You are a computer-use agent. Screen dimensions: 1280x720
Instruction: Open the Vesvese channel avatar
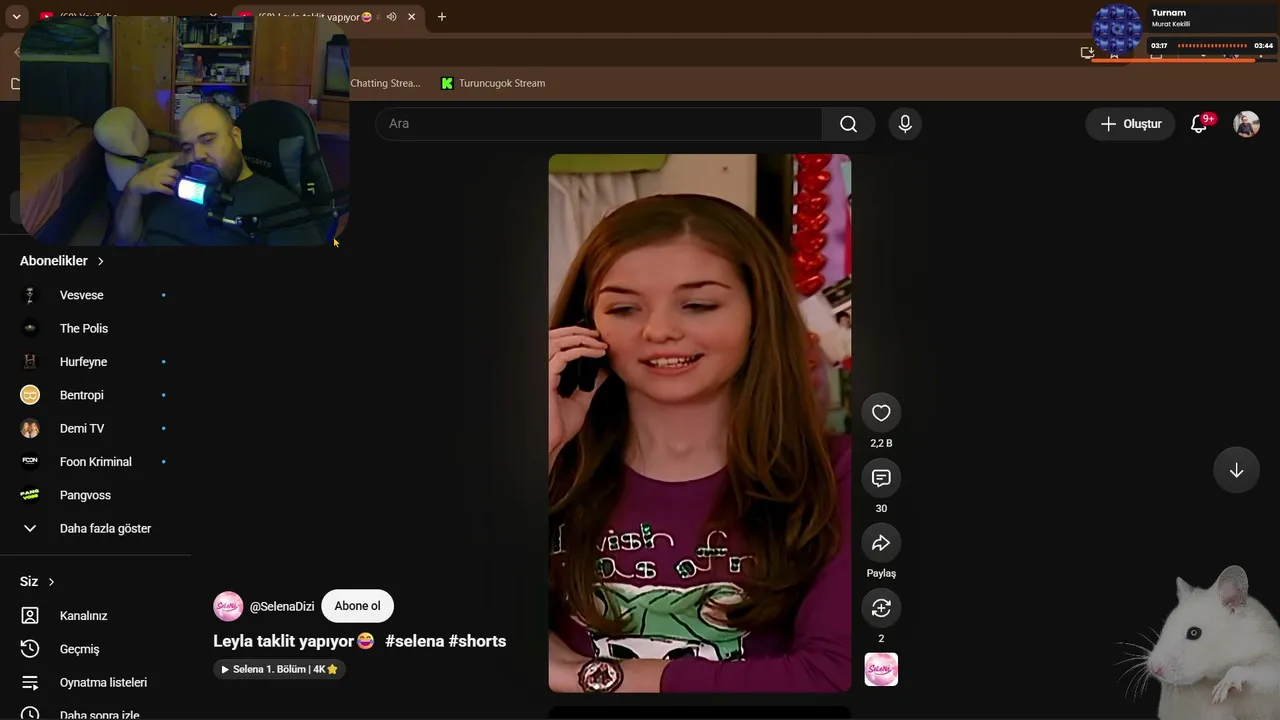tap(30, 295)
